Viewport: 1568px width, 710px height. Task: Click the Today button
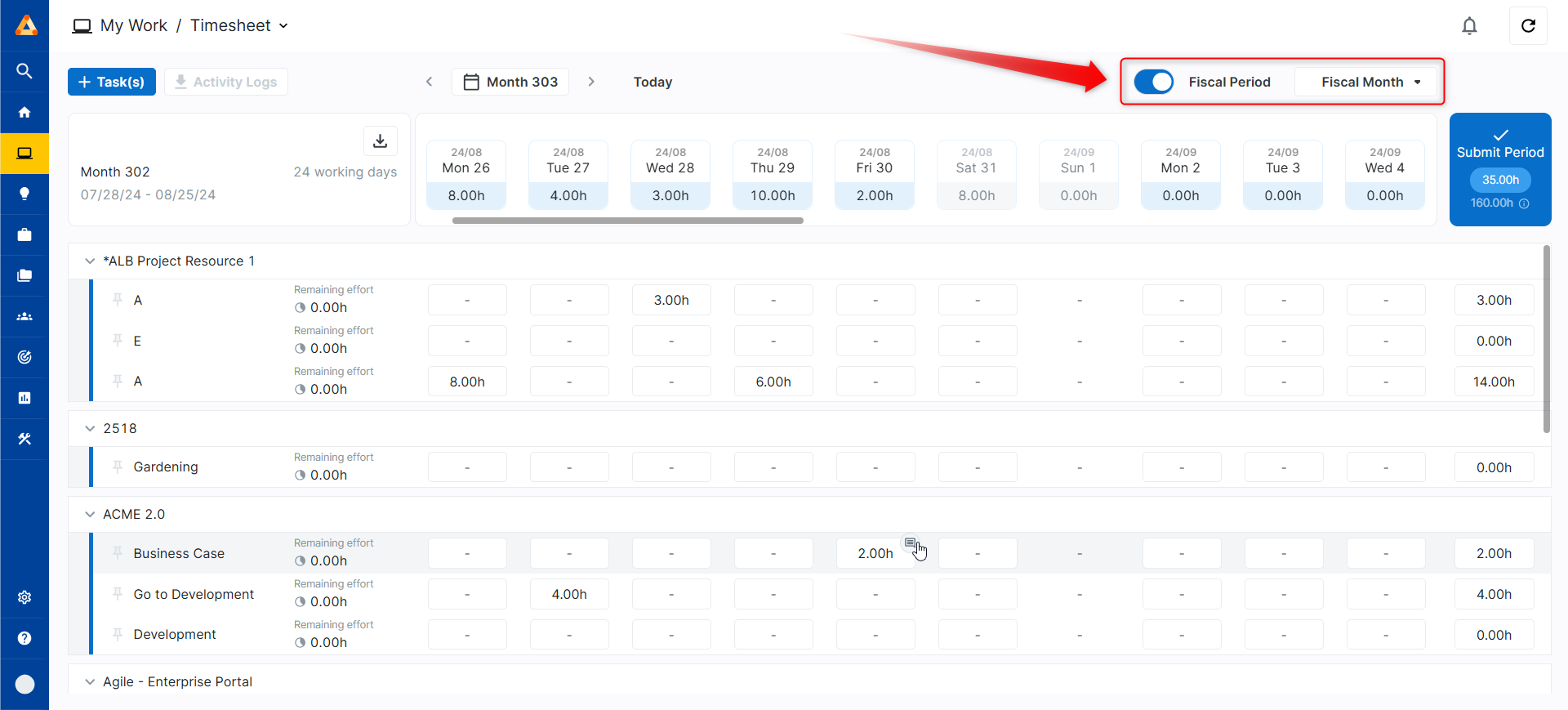click(x=653, y=82)
